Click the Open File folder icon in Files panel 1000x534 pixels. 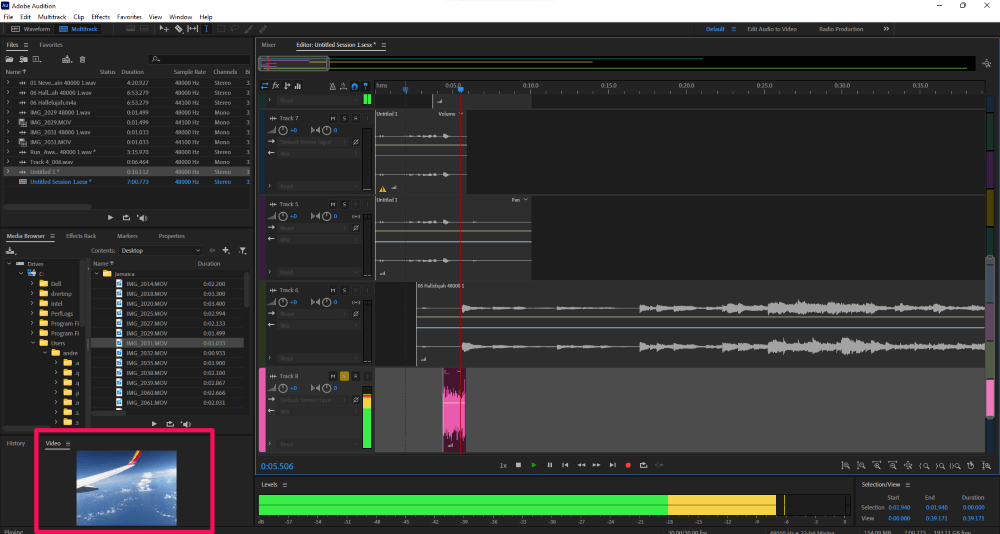pos(10,59)
